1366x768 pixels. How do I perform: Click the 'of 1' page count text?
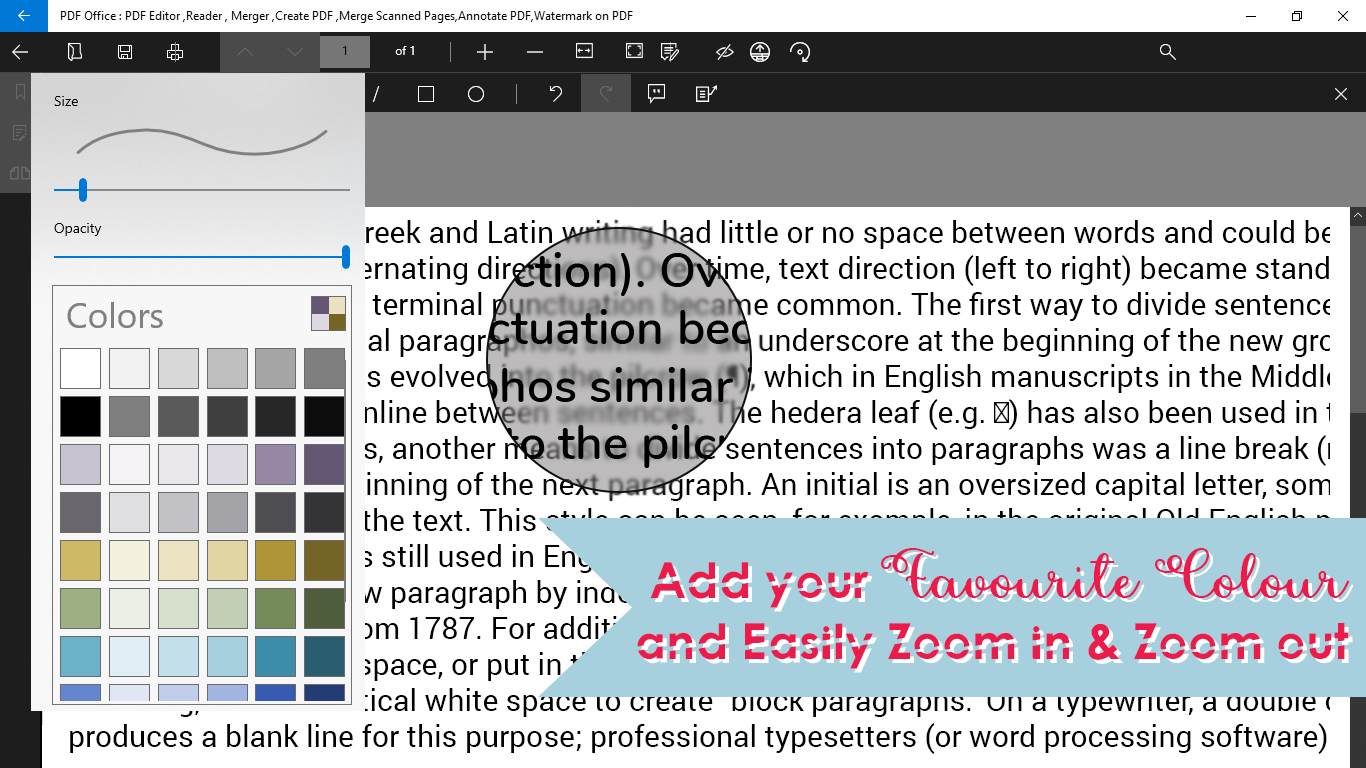(405, 51)
